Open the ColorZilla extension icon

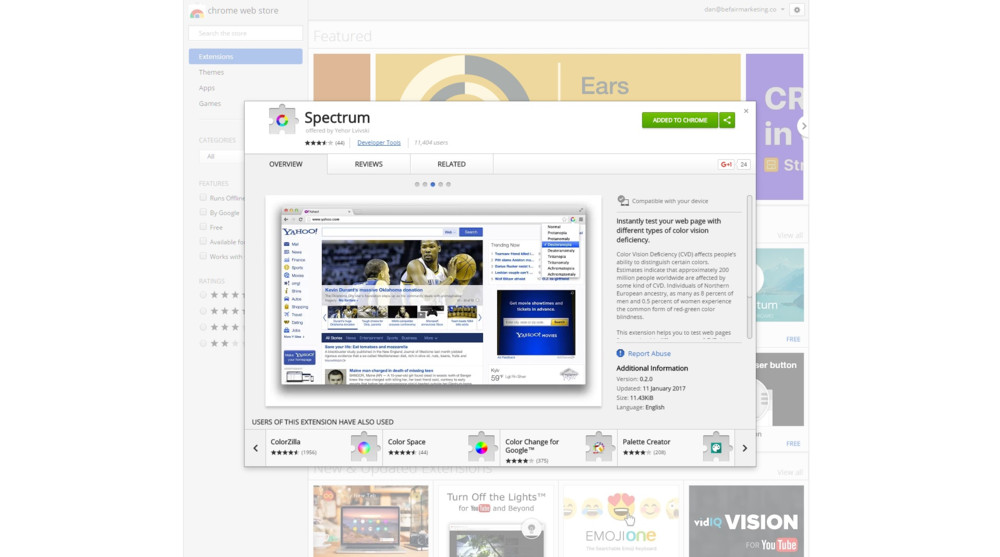tap(364, 447)
